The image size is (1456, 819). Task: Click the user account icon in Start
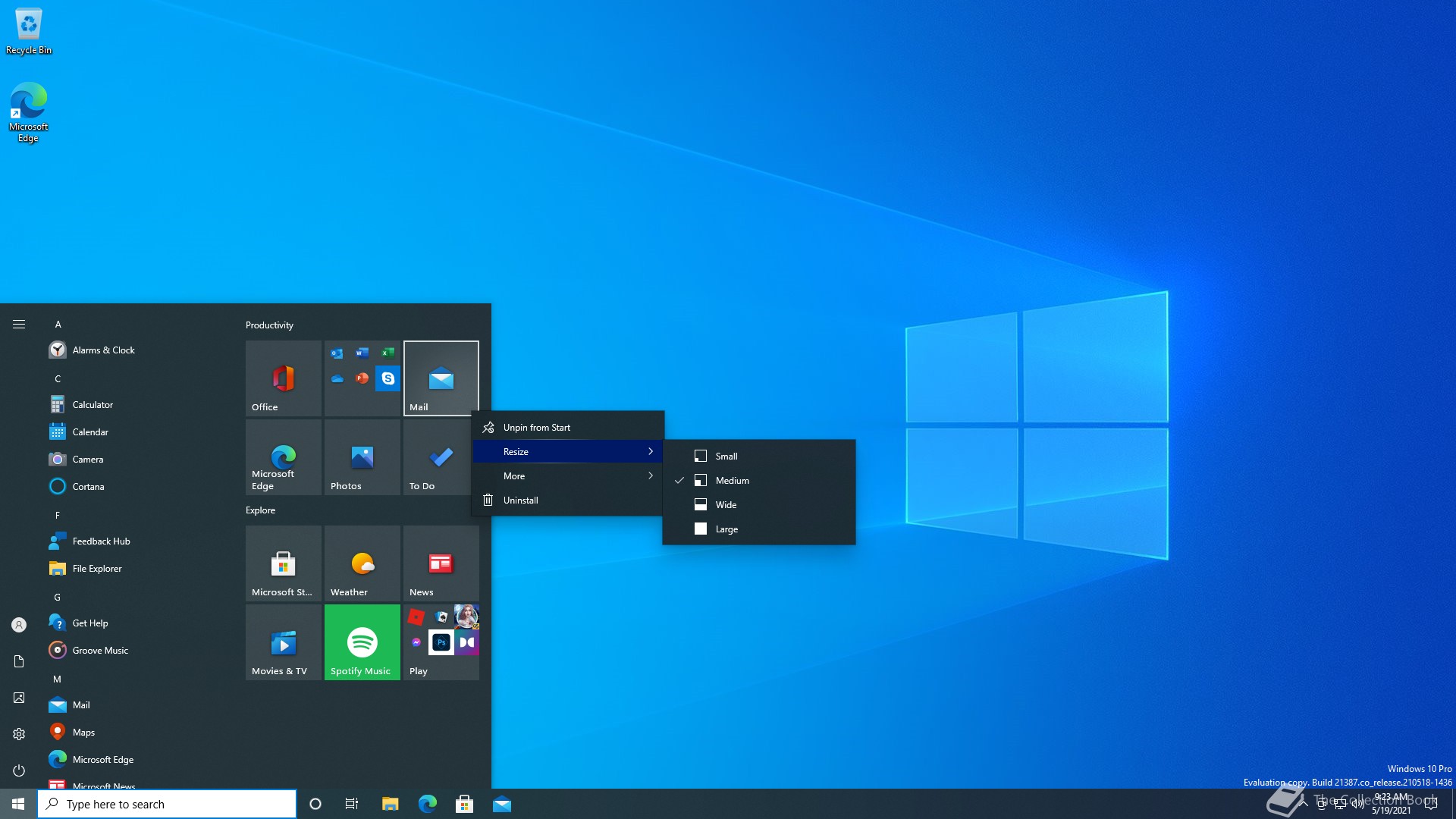[19, 625]
